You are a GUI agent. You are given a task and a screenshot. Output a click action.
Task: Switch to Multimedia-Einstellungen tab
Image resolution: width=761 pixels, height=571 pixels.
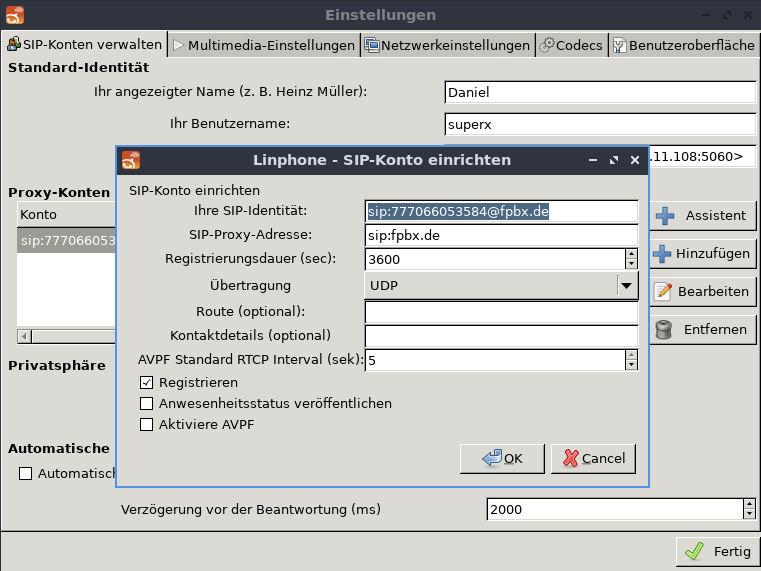pyautogui.click(x=264, y=45)
